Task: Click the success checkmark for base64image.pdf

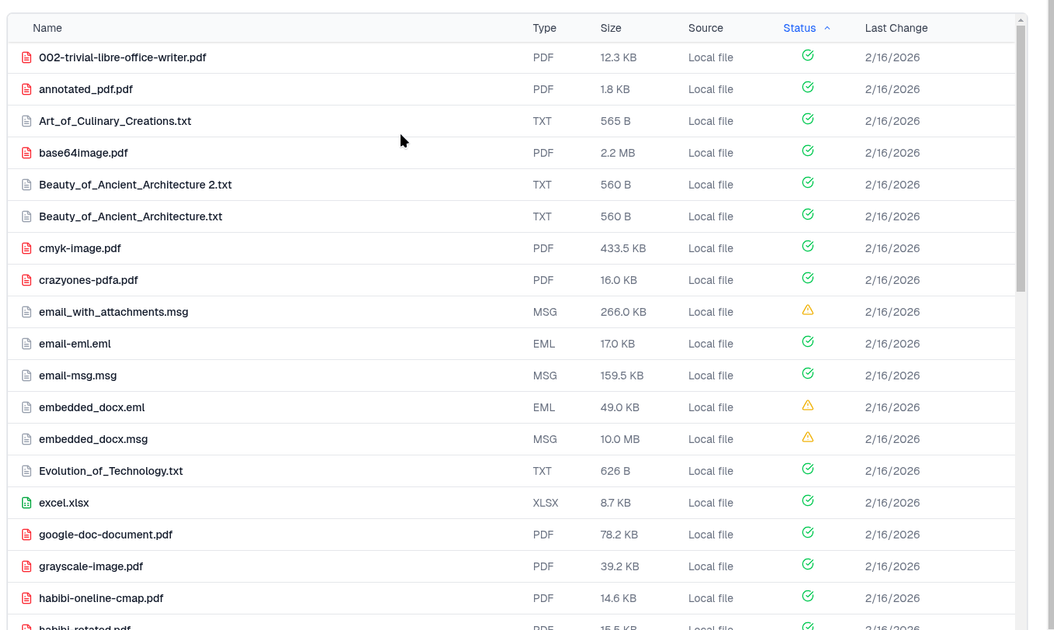Action: point(807,151)
